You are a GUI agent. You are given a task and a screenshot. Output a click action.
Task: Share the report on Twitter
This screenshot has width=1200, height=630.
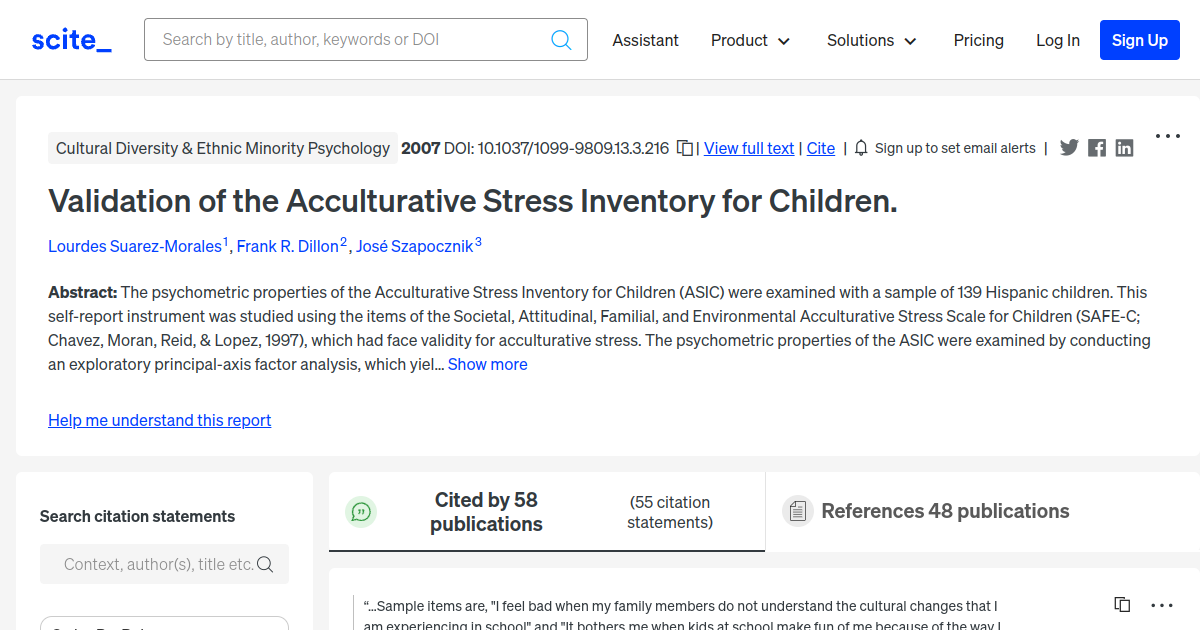tap(1069, 148)
